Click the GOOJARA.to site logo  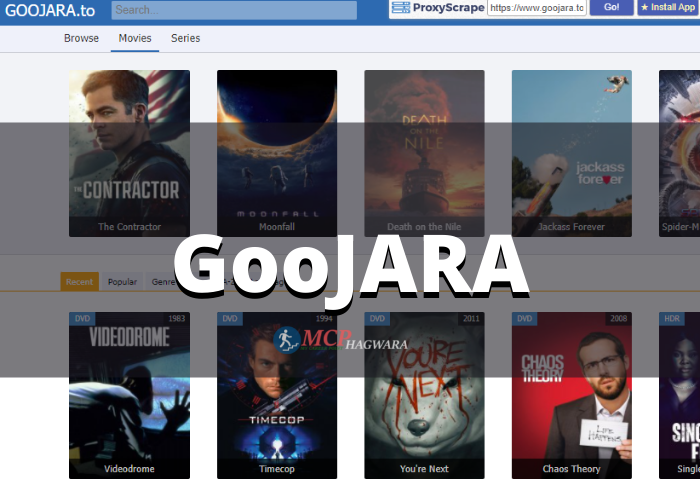pyautogui.click(x=50, y=10)
